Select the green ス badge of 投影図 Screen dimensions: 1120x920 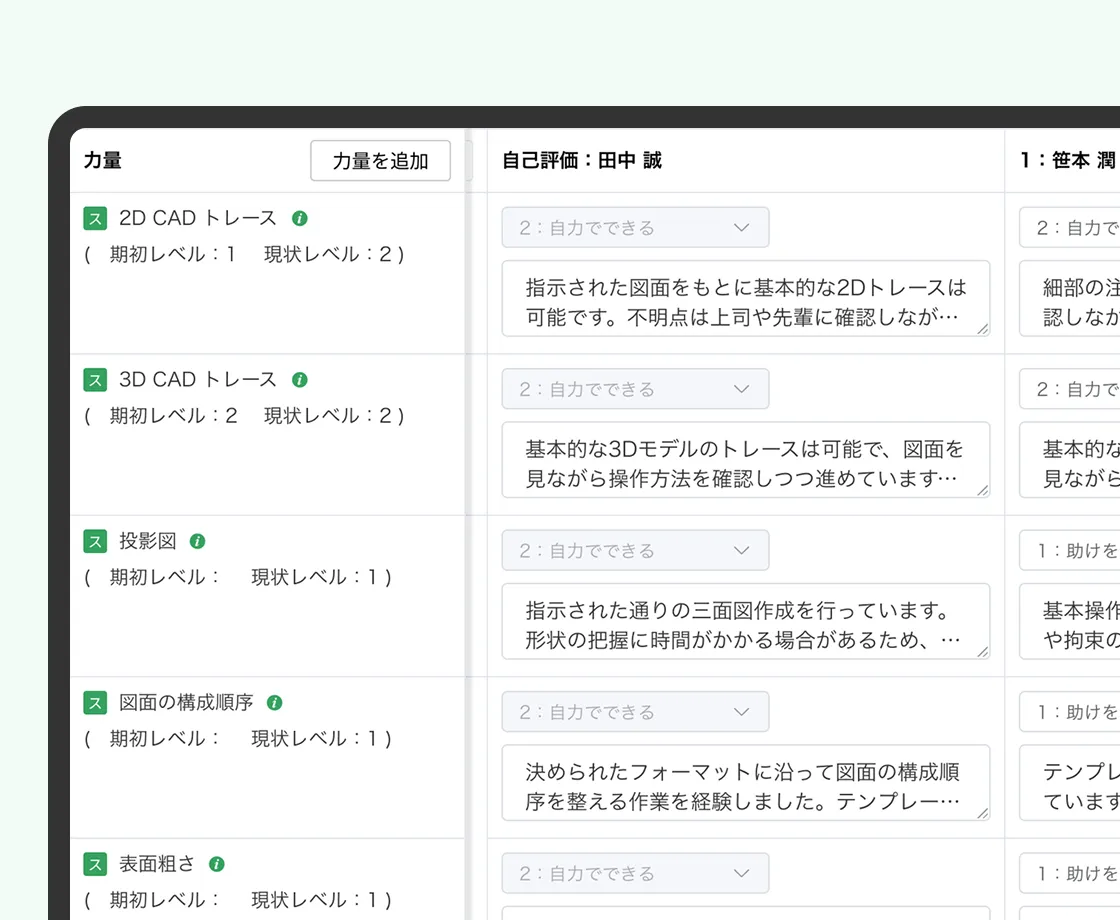click(x=95, y=541)
